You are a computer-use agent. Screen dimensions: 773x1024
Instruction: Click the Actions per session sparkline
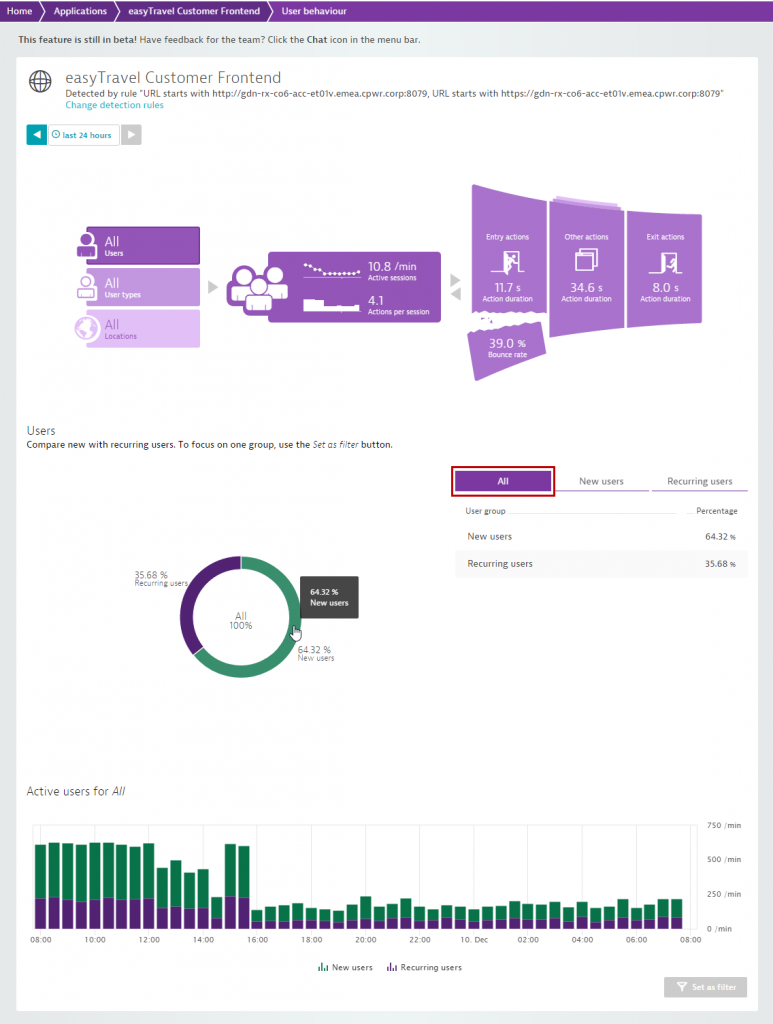click(332, 304)
